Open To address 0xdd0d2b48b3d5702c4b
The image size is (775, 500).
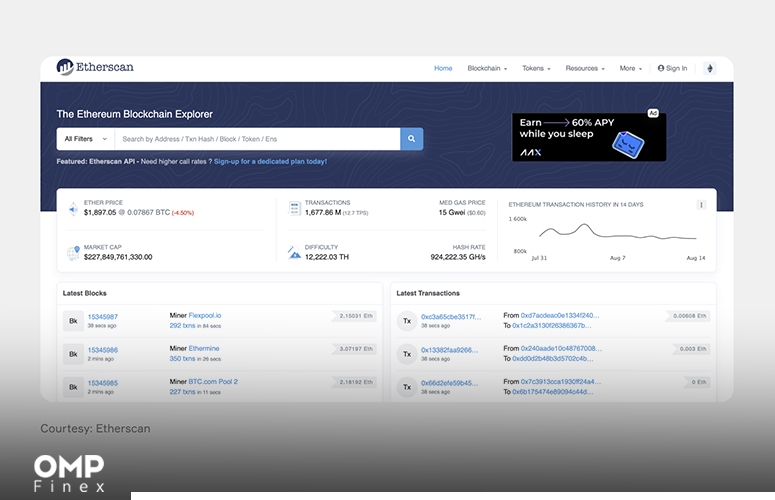(x=553, y=359)
